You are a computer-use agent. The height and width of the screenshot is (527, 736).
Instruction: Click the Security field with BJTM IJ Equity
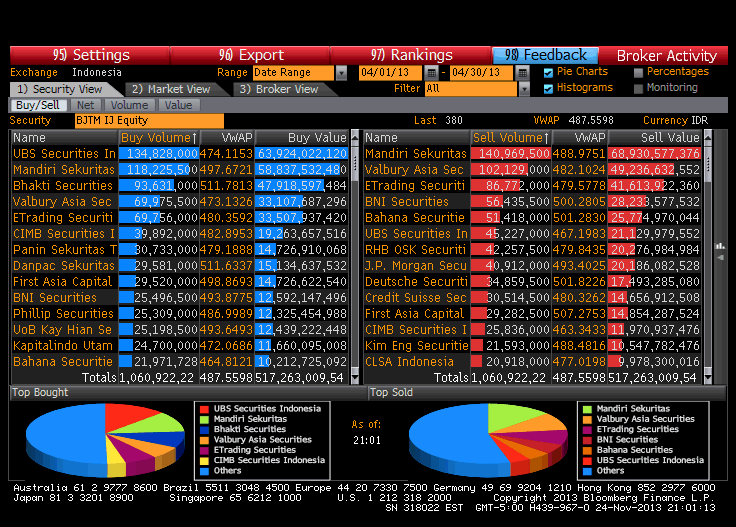[x=148, y=120]
